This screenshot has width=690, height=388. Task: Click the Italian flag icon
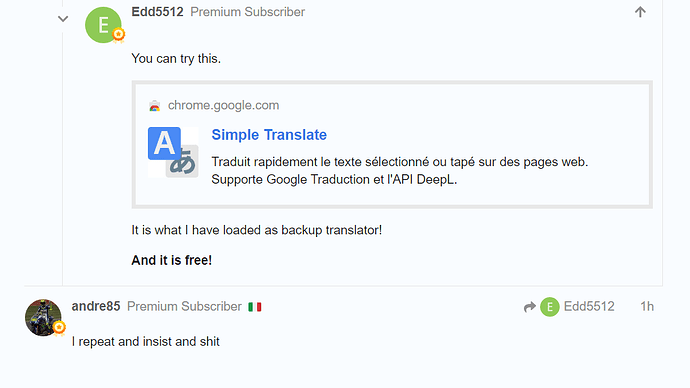255,307
